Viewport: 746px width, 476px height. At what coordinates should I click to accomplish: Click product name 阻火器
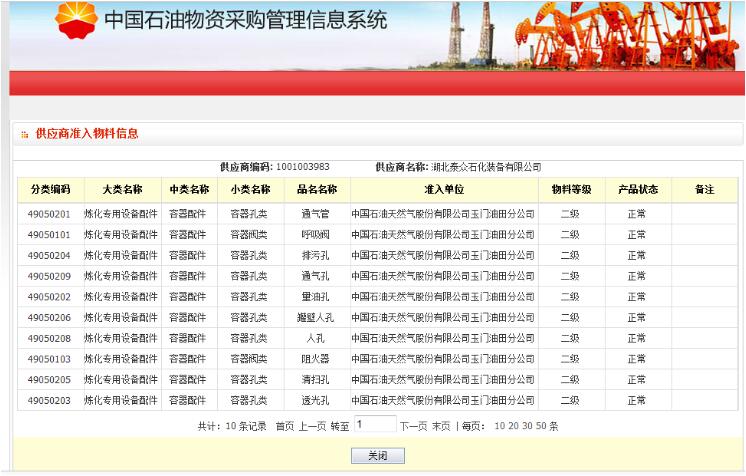tap(315, 359)
